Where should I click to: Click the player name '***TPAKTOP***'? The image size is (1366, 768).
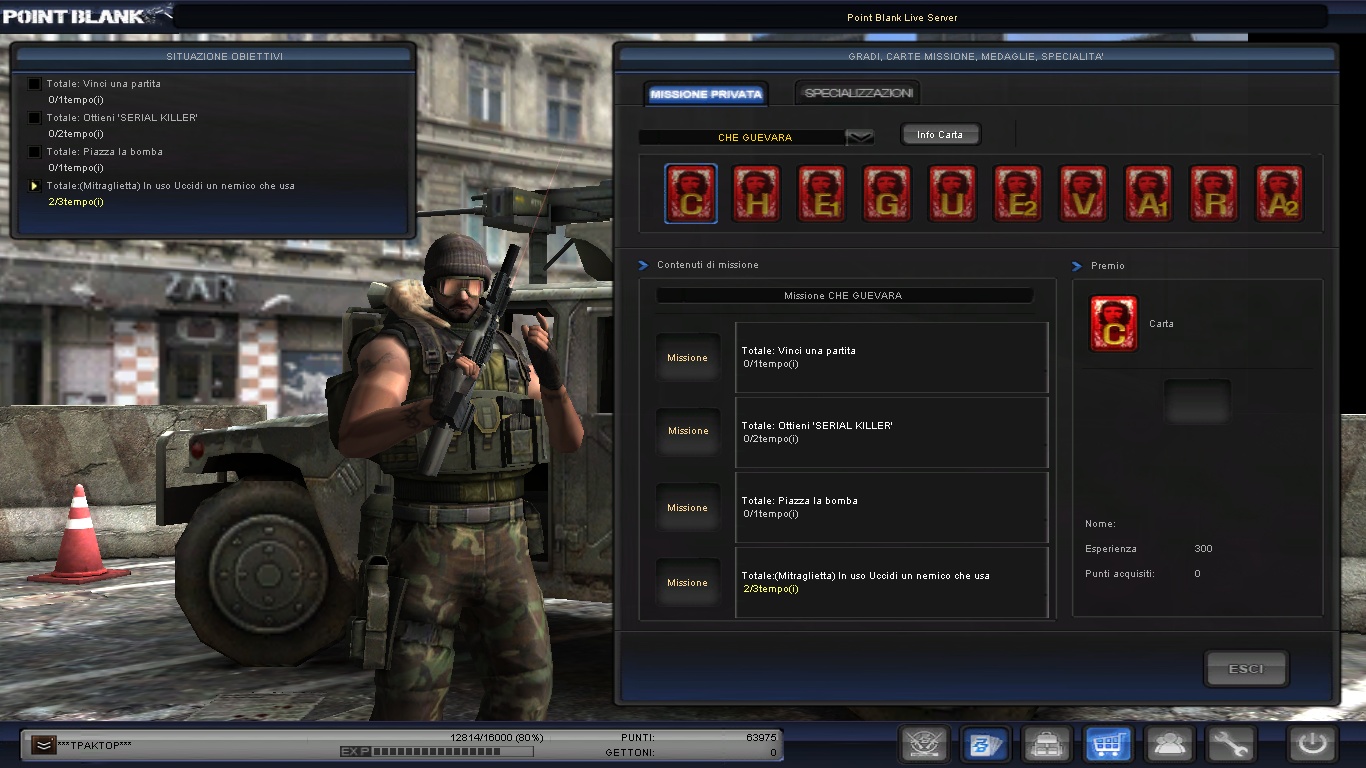click(x=95, y=746)
